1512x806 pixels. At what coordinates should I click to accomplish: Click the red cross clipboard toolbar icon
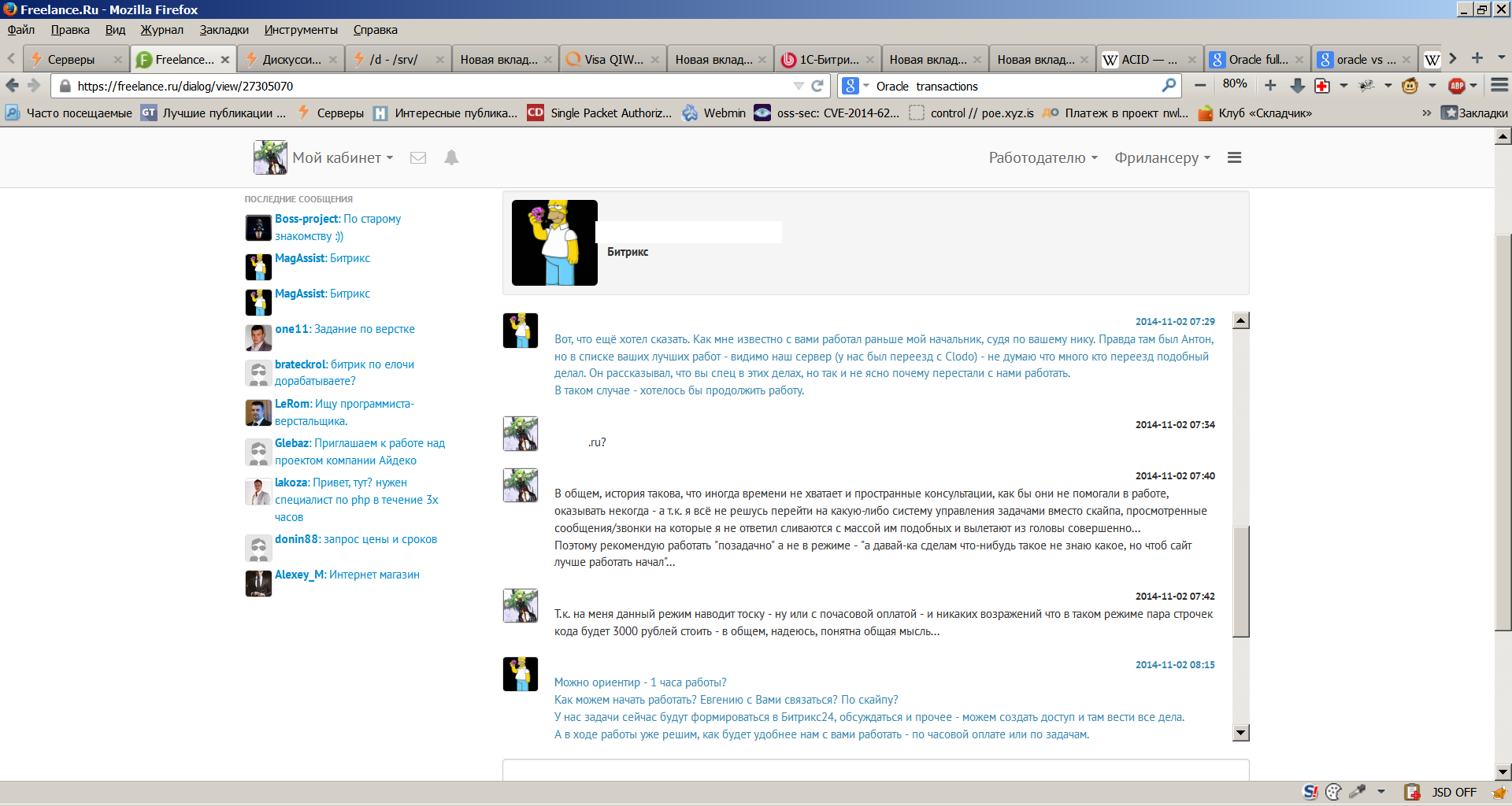click(x=1322, y=85)
